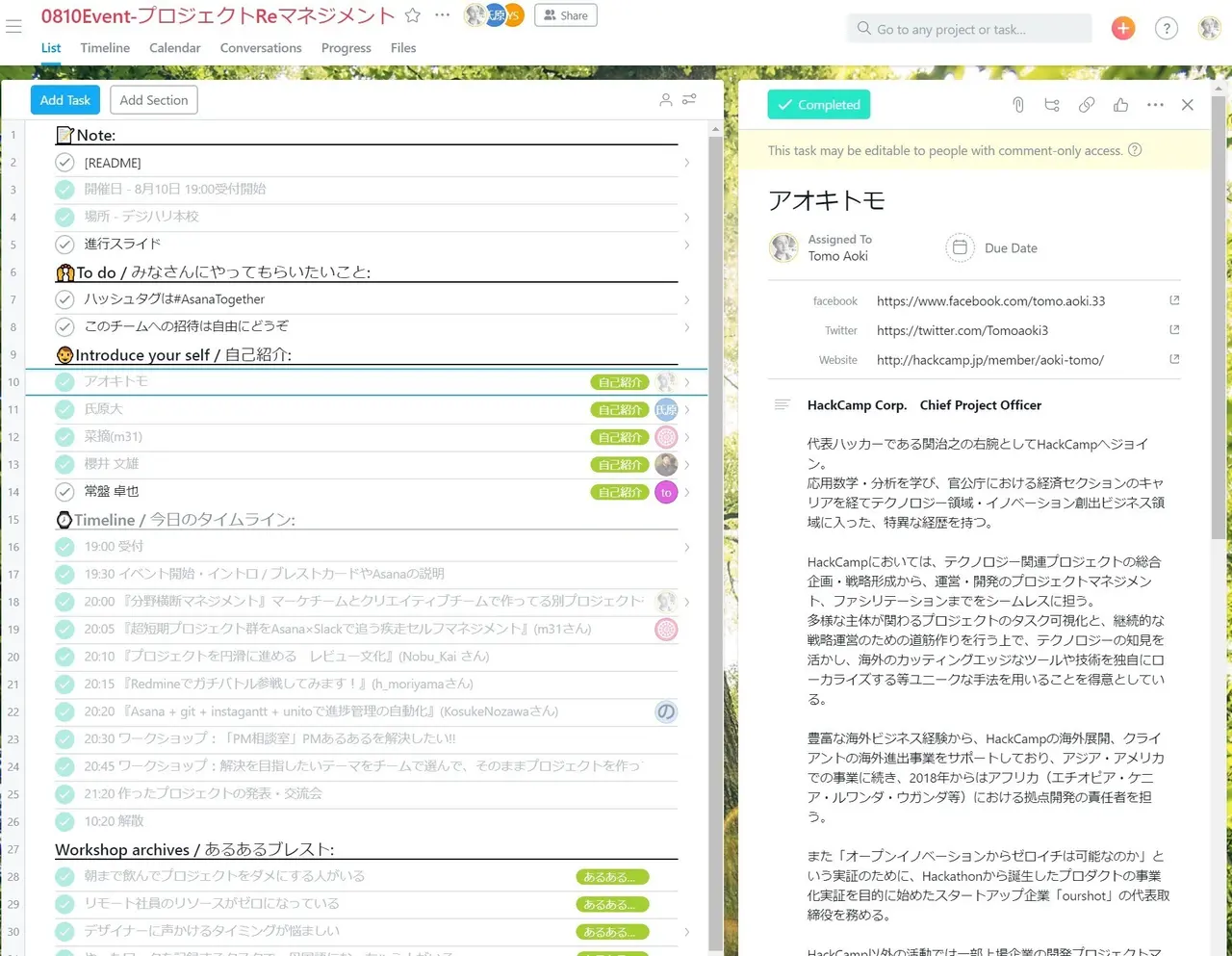Open the help question mark icon
This screenshot has width=1232, height=956.
coord(1167,29)
